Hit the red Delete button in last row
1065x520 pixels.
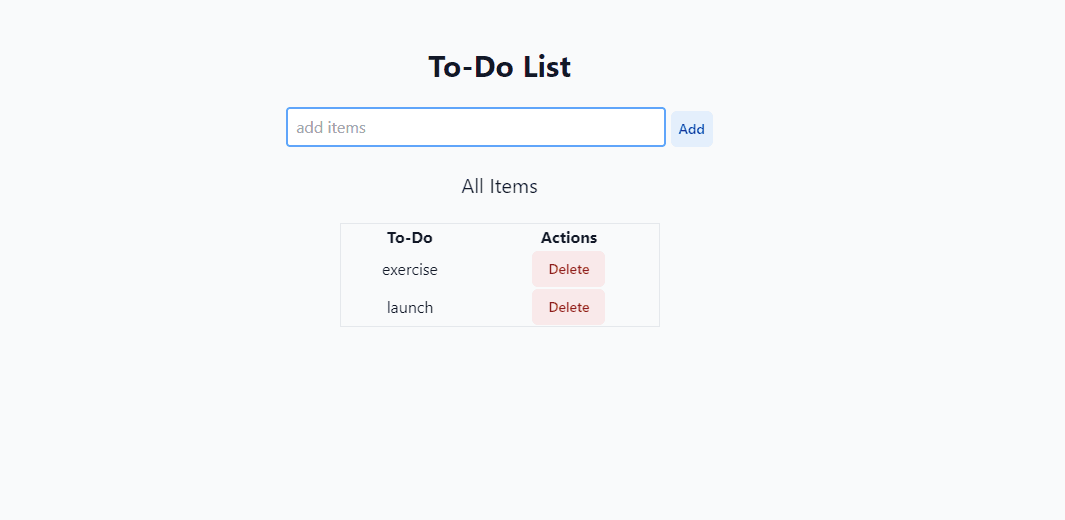[568, 307]
